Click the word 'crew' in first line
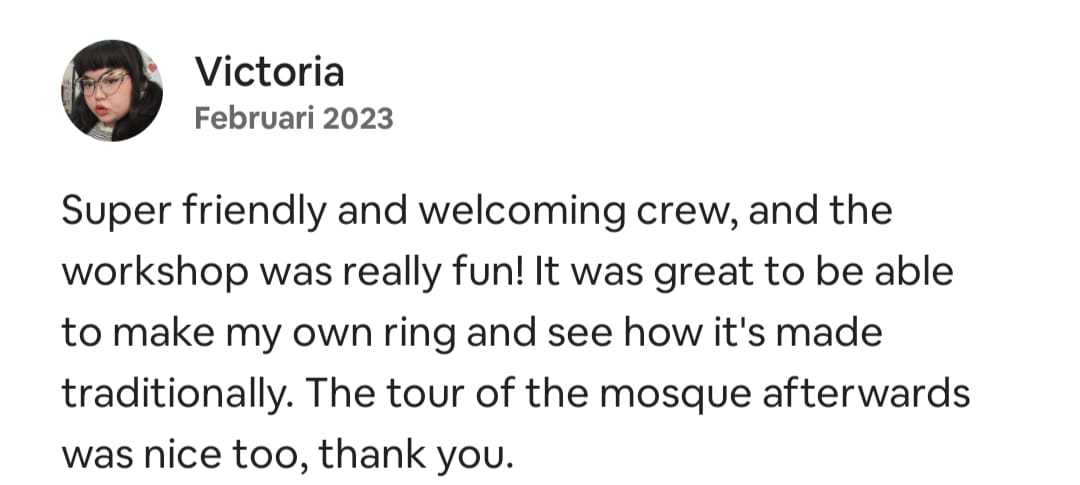The width and height of the screenshot is (1080, 485). point(685,212)
